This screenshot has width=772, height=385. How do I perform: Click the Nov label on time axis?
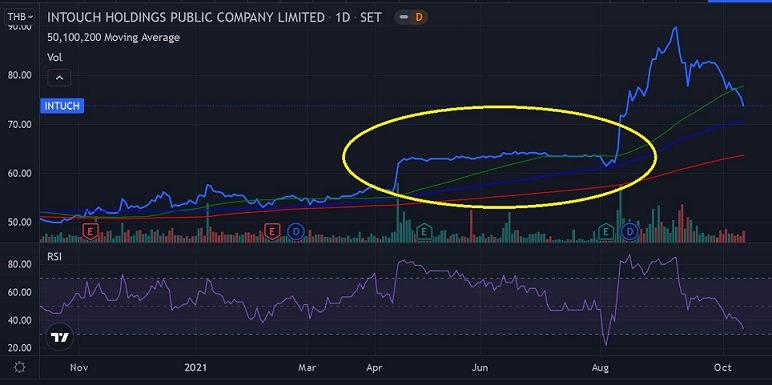click(79, 368)
